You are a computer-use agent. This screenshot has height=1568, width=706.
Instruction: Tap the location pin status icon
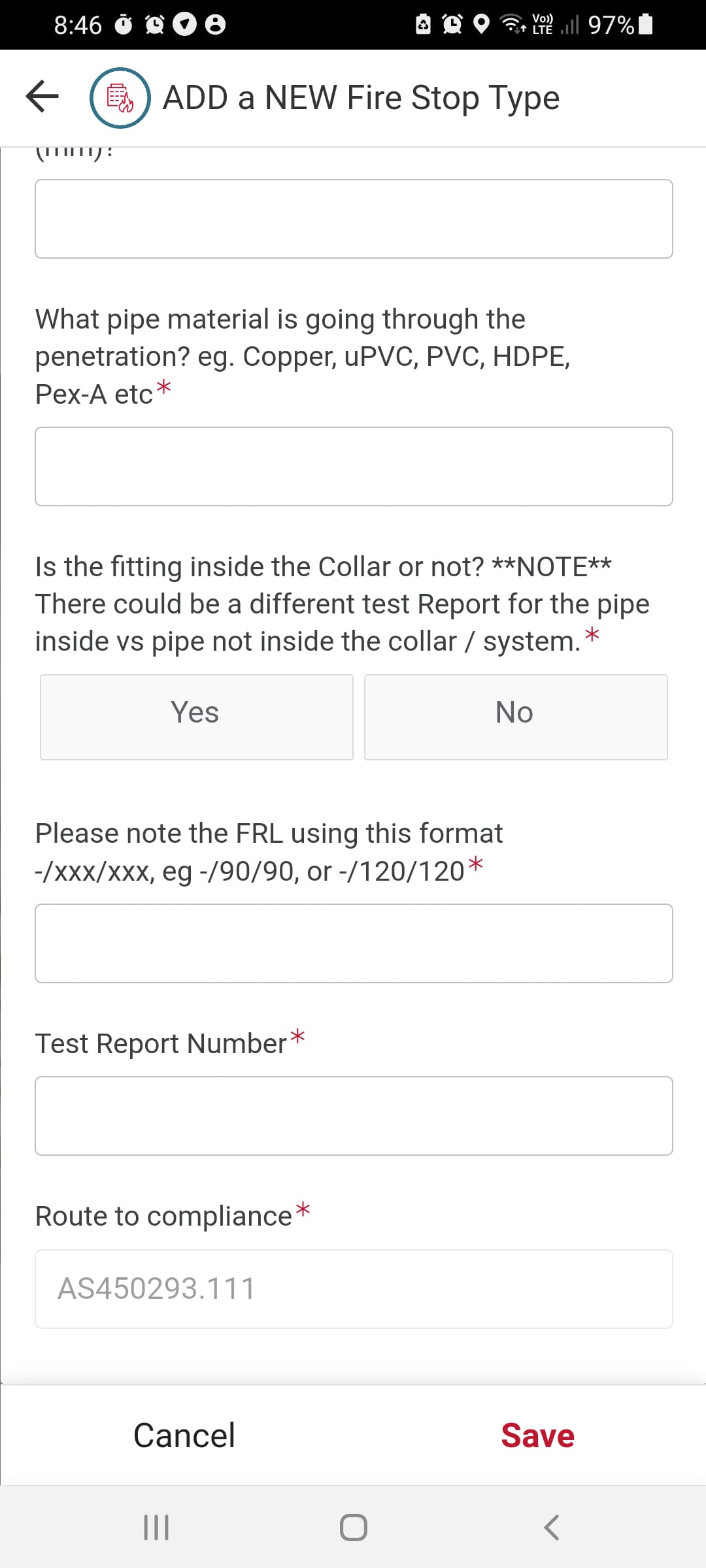[x=481, y=25]
